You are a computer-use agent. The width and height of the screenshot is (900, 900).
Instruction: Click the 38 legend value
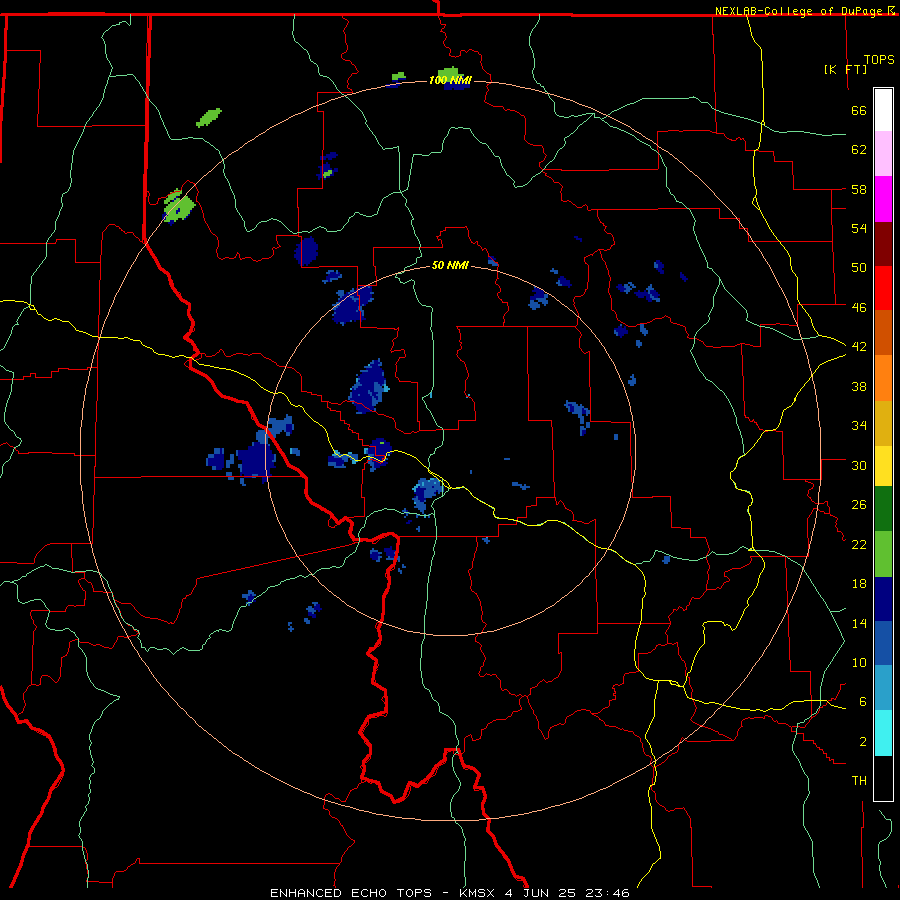tap(859, 386)
